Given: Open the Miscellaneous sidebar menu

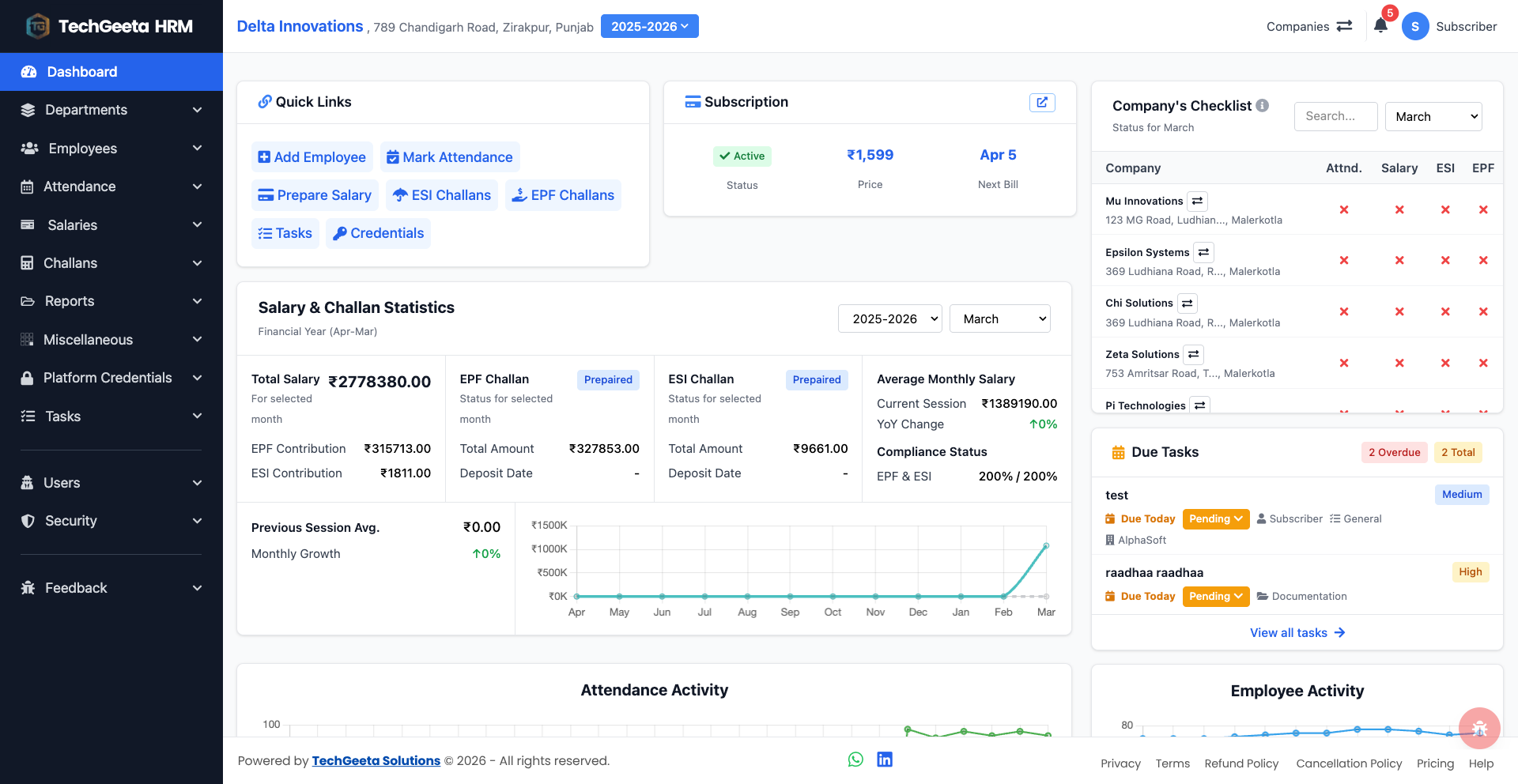Looking at the screenshot, I should [x=111, y=340].
